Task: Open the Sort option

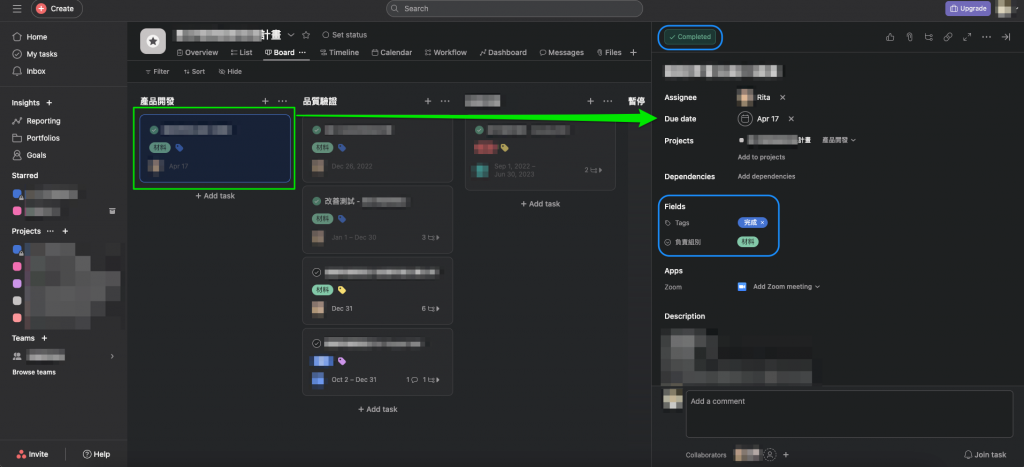Action: pos(194,71)
